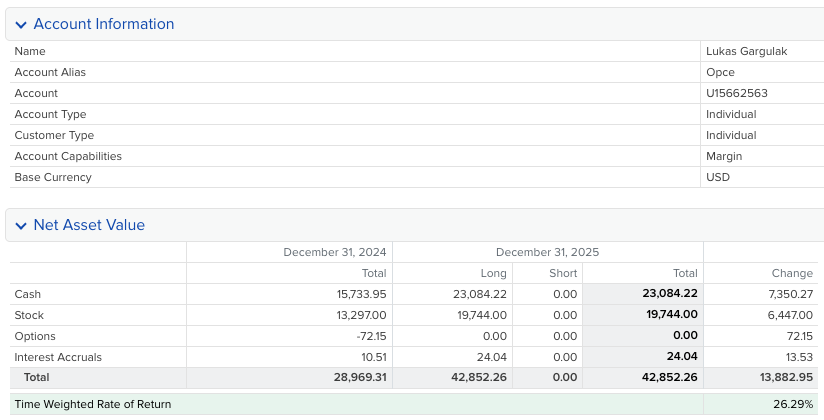Select the December 31, 2025 column header

tap(547, 252)
